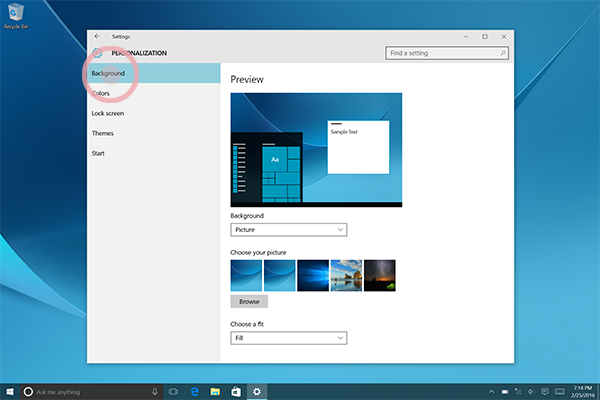Viewport: 600px width, 400px height.
Task: Minimize the Settings window
Action: click(x=466, y=36)
